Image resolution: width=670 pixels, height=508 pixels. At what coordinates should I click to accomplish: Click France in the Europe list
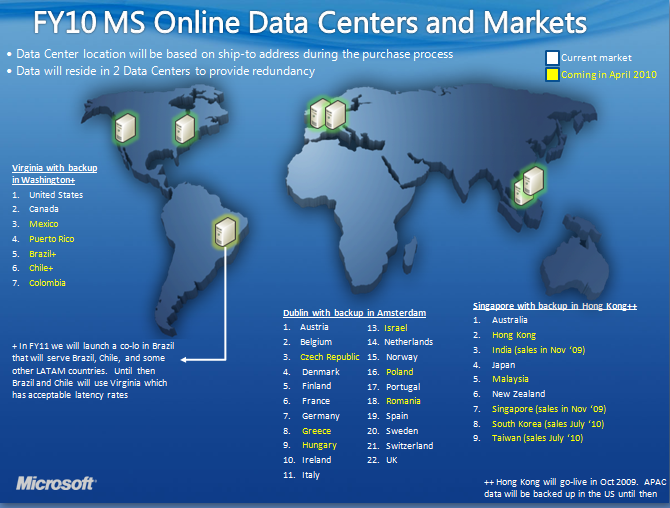316,401
